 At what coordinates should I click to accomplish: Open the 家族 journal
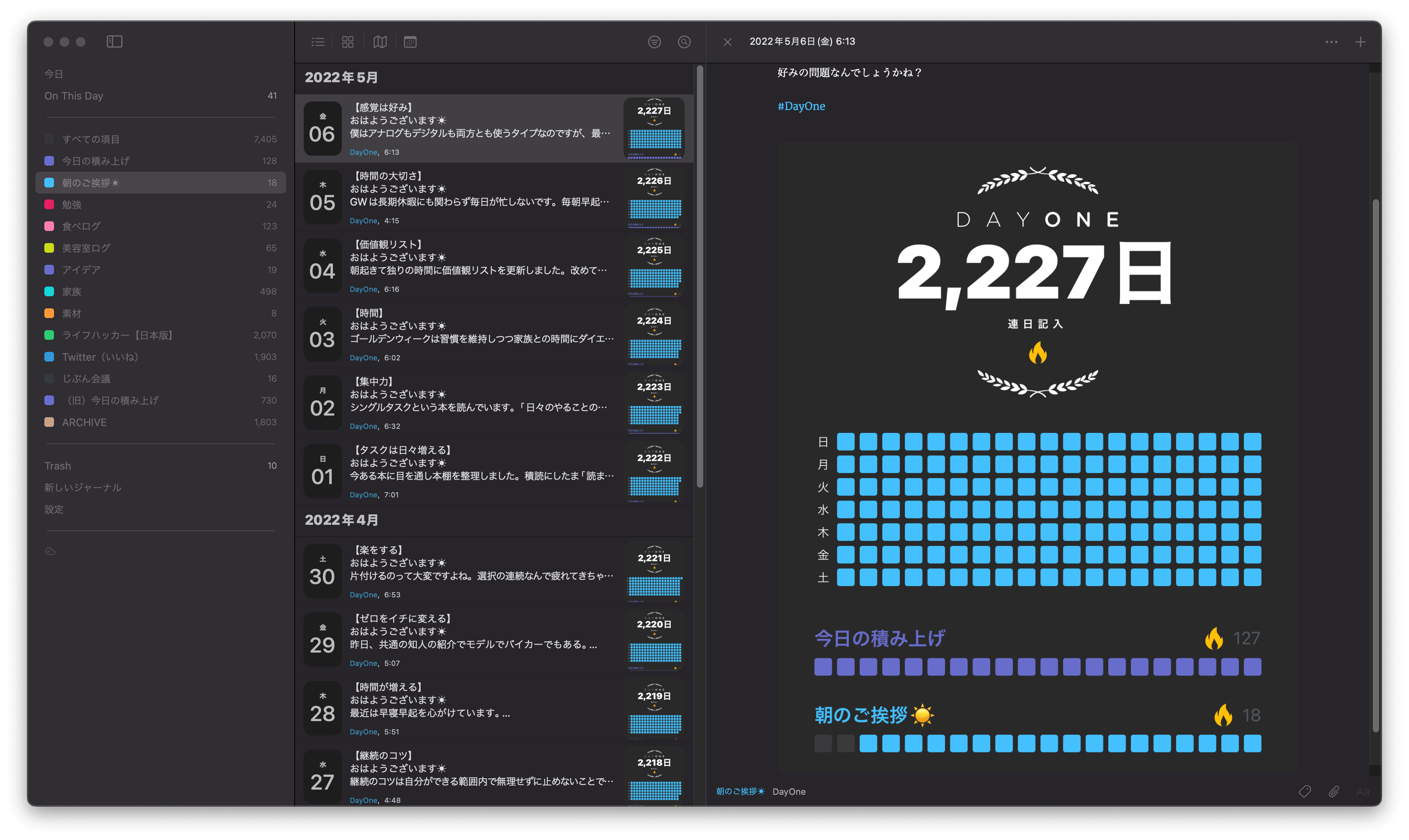[x=161, y=291]
